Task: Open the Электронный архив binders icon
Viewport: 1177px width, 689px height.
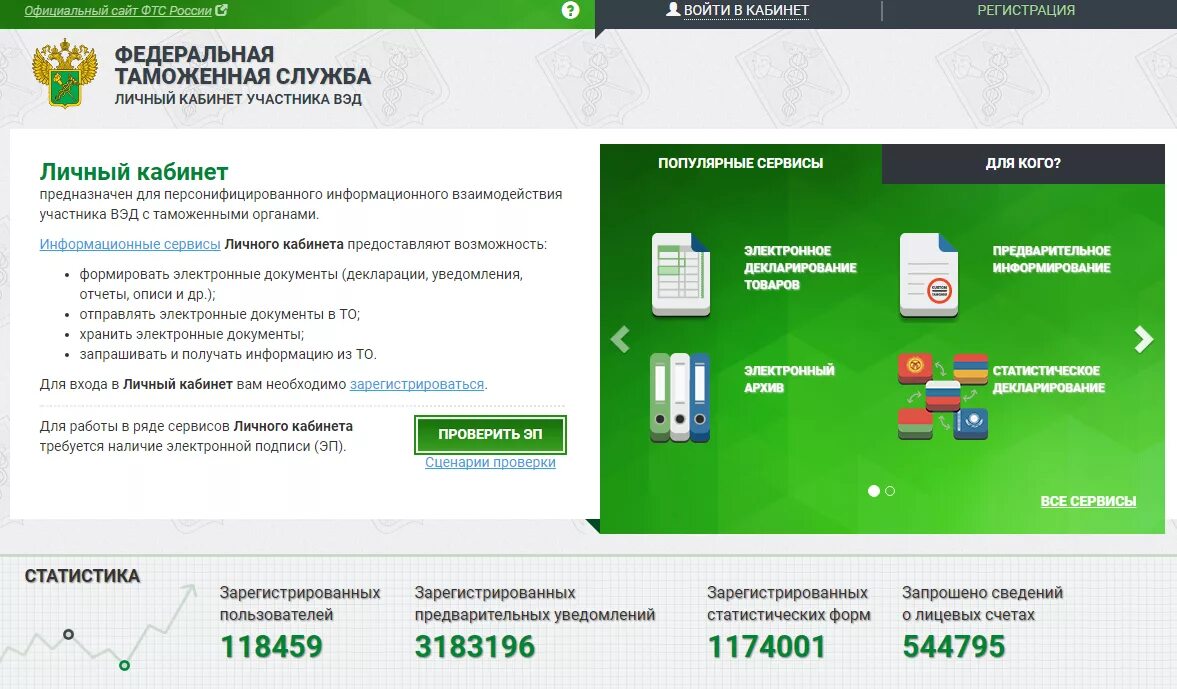Action: (x=680, y=397)
